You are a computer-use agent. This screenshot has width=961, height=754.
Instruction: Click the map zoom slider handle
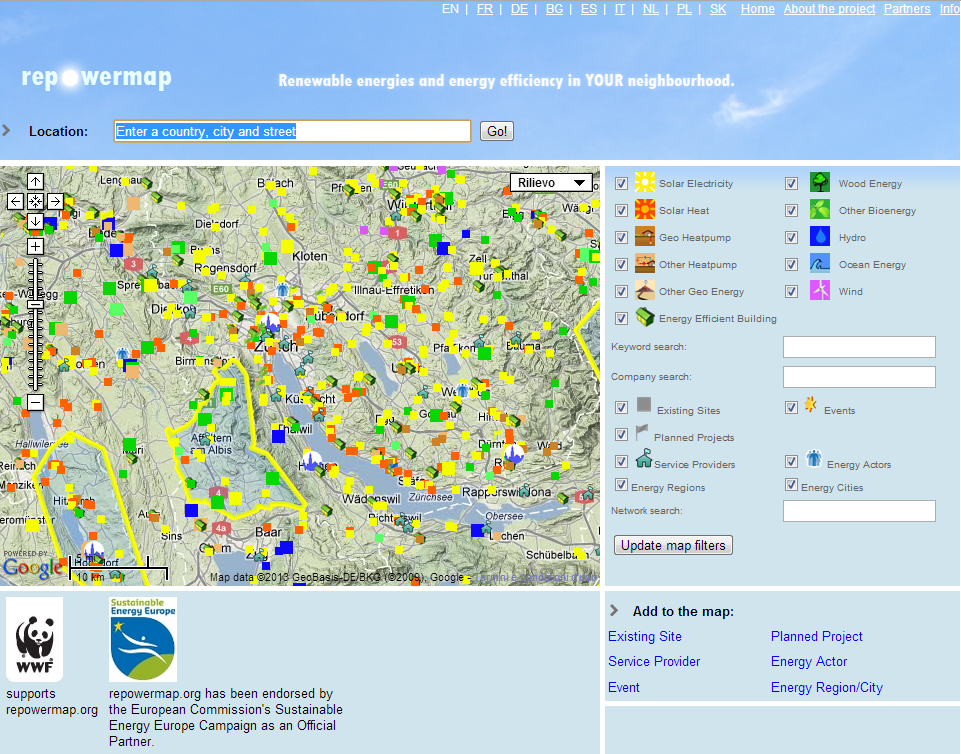pyautogui.click(x=35, y=304)
